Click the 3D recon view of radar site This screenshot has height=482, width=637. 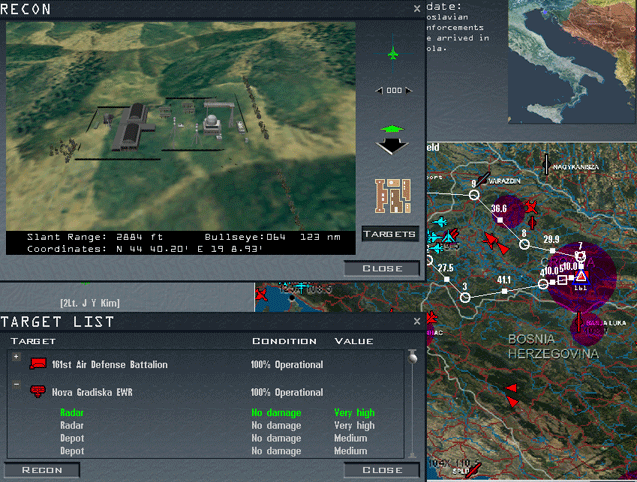point(181,126)
